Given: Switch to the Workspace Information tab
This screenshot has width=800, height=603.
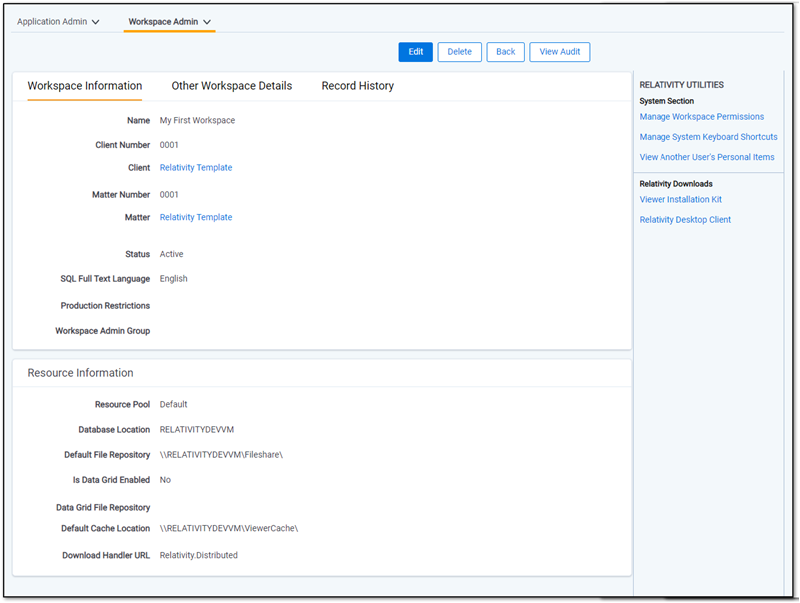Looking at the screenshot, I should coord(85,86).
